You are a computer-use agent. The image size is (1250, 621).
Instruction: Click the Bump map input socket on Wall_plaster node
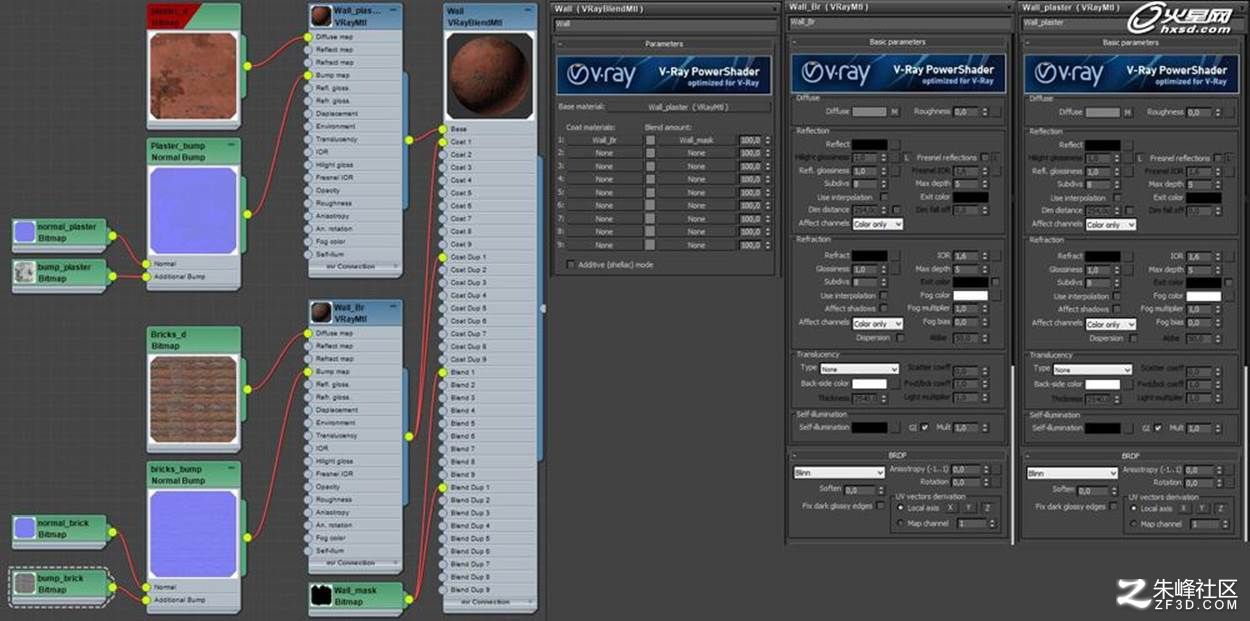coord(308,75)
